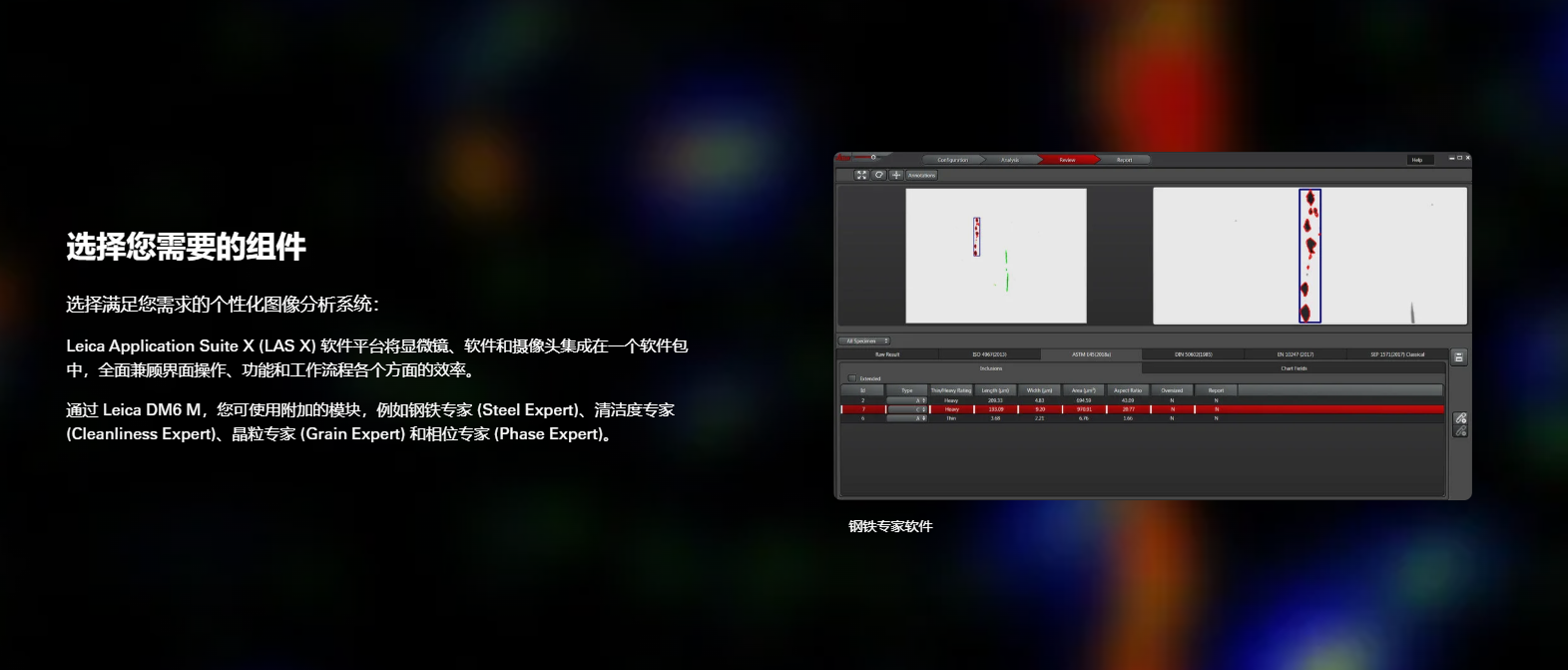Sort by the Area column header
This screenshot has width=1568, height=670.
coord(1083,390)
